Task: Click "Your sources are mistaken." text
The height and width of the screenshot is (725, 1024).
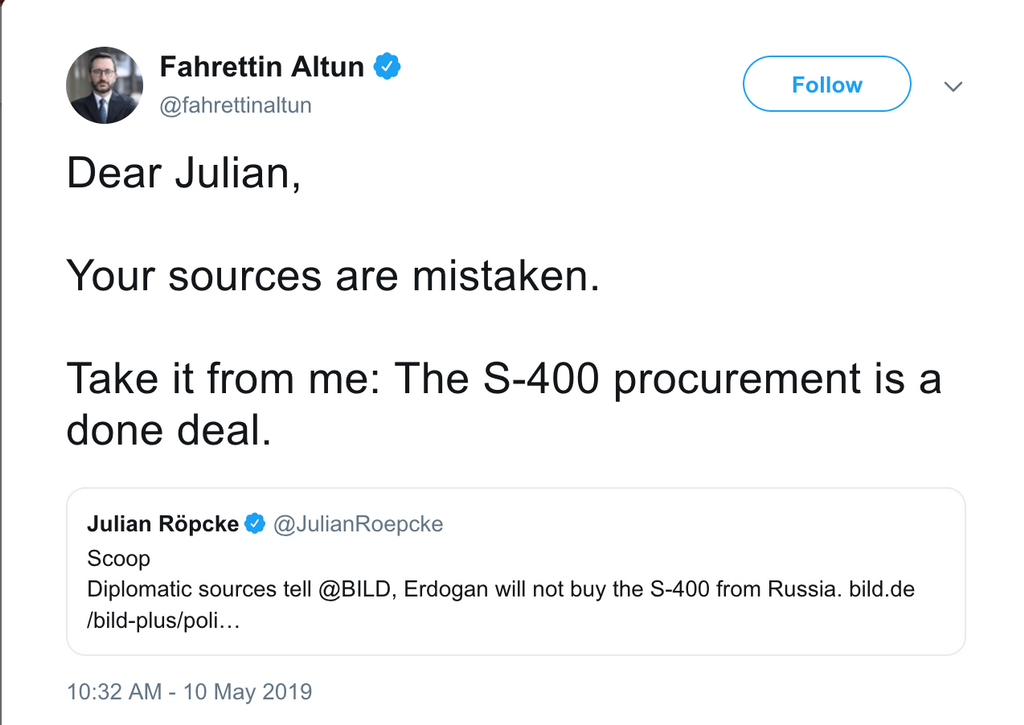Action: [x=333, y=276]
